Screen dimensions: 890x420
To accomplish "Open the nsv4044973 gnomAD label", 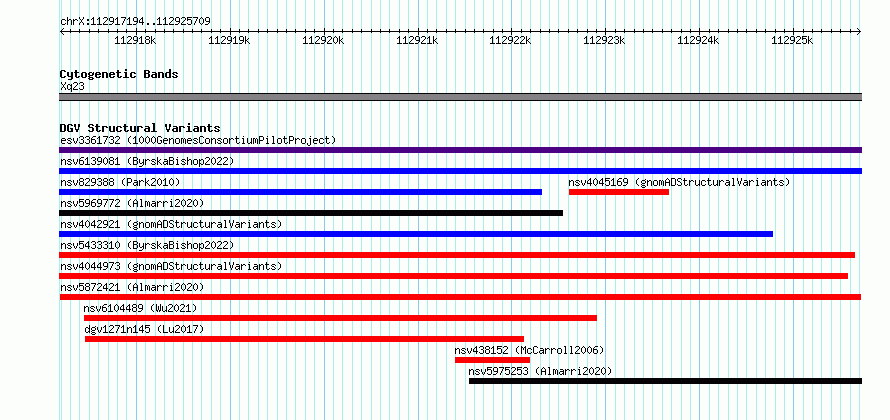I will tap(171, 266).
